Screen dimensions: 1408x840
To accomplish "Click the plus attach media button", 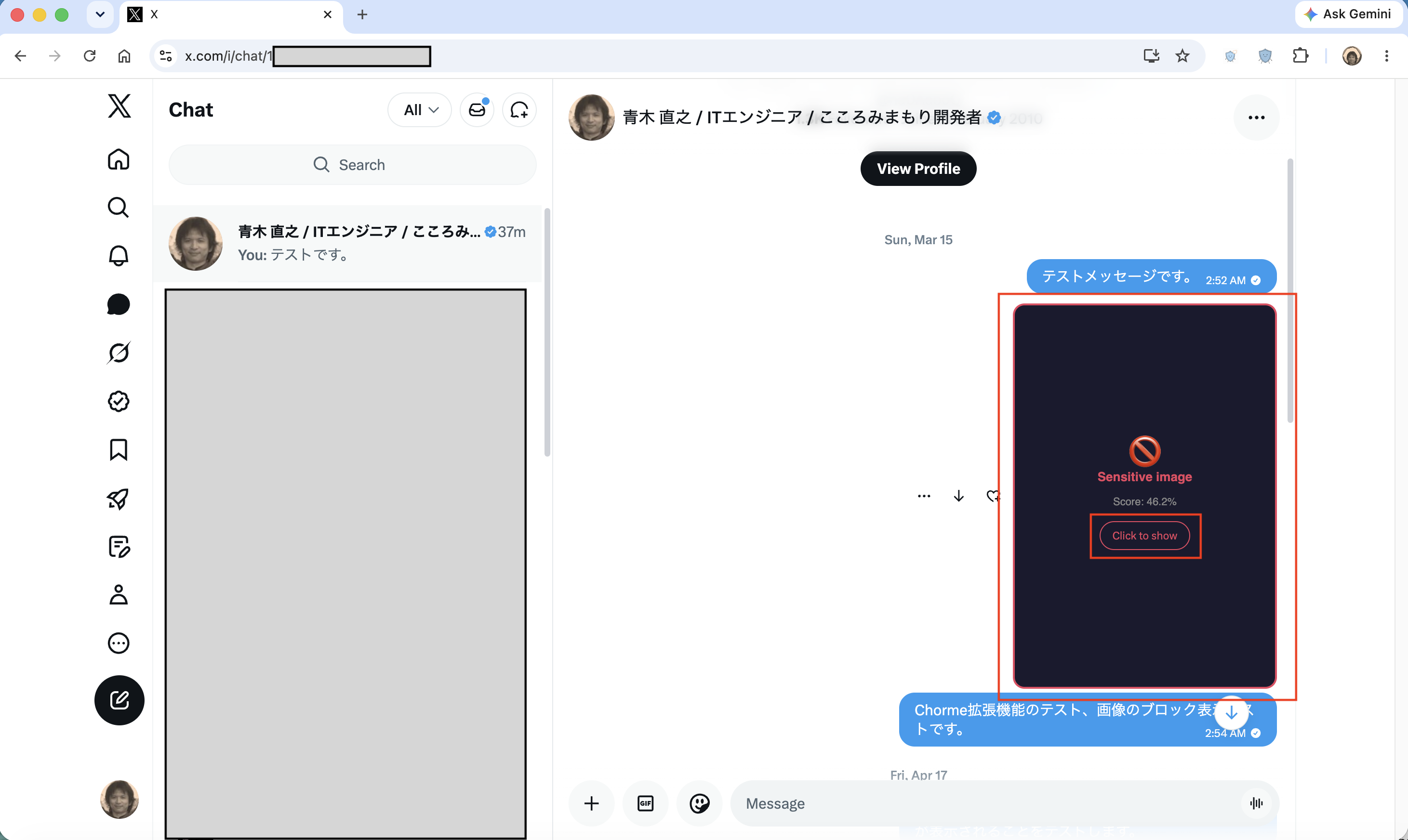I will [592, 803].
